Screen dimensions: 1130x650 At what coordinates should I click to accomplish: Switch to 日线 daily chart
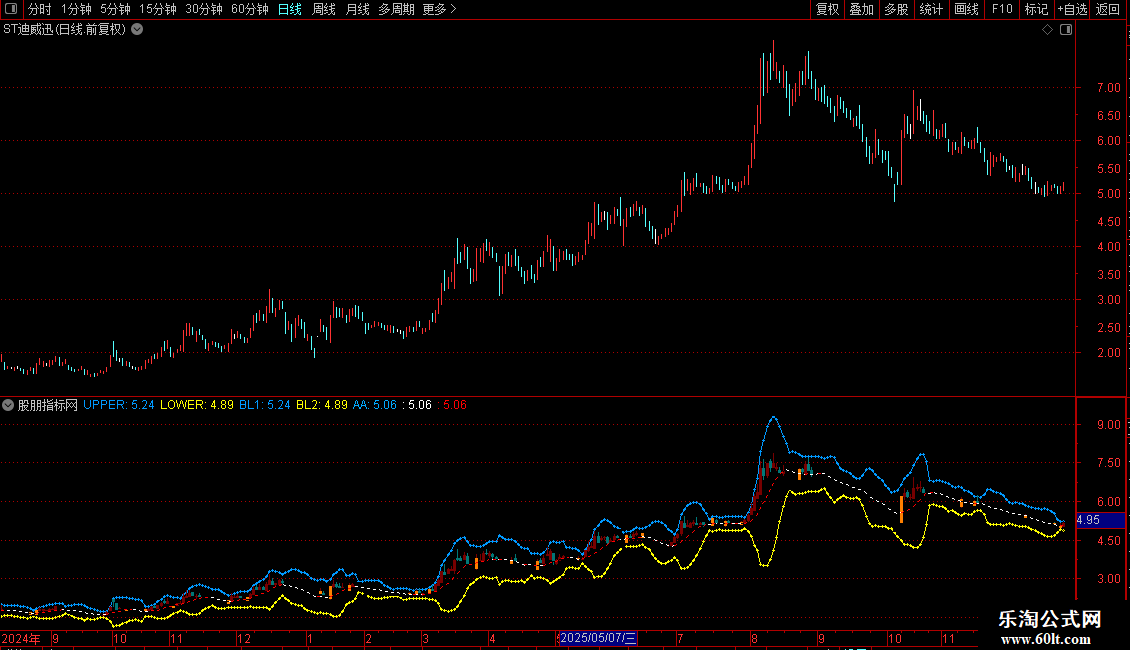tap(290, 9)
